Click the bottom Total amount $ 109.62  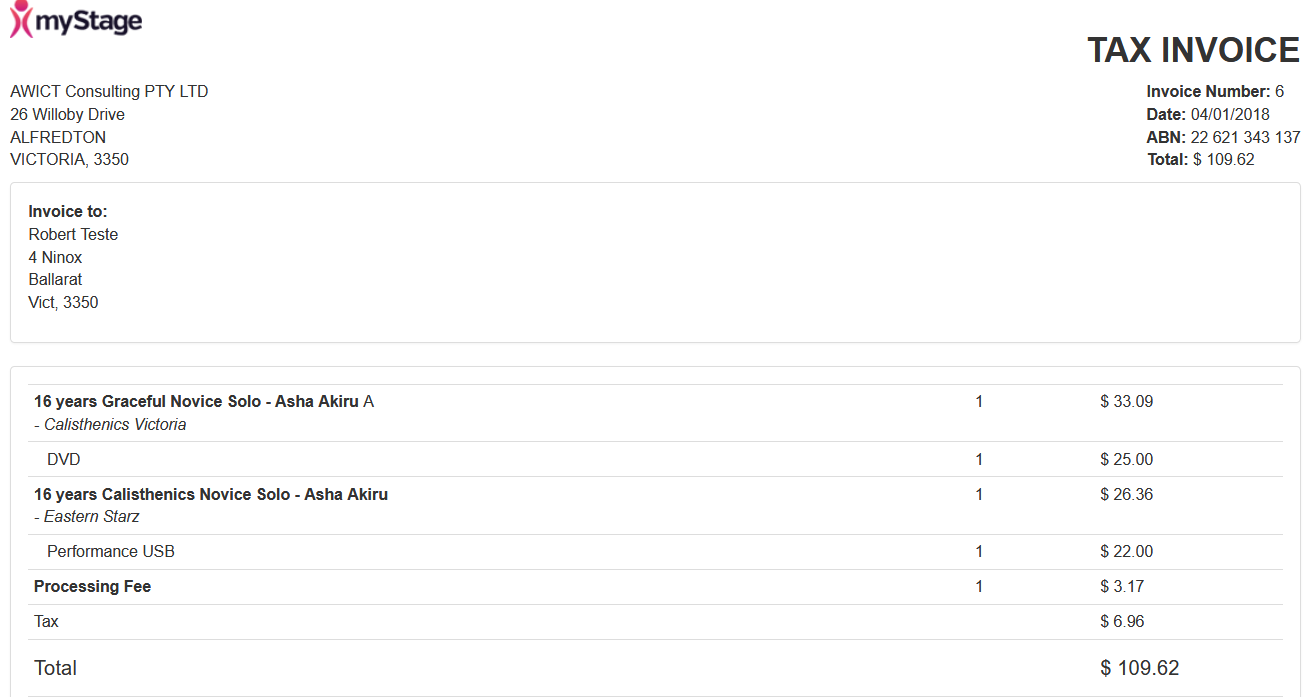click(x=1140, y=668)
